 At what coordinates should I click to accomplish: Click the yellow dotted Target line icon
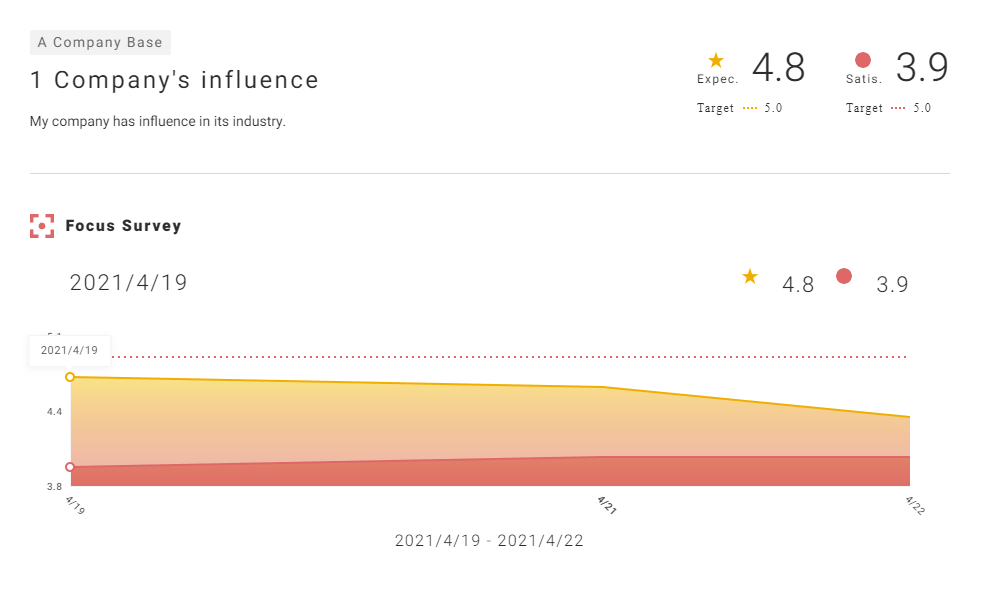[751, 108]
